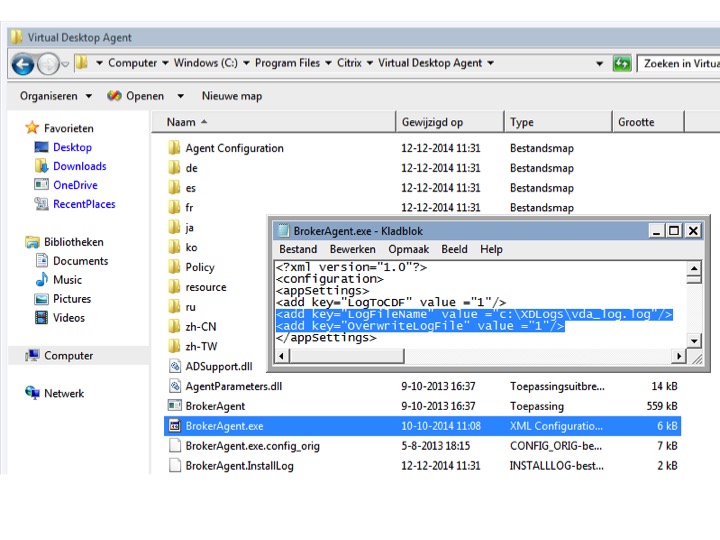The height and width of the screenshot is (540, 720).
Task: Select the Netwerk icon in navigation pane
Action: [32, 393]
